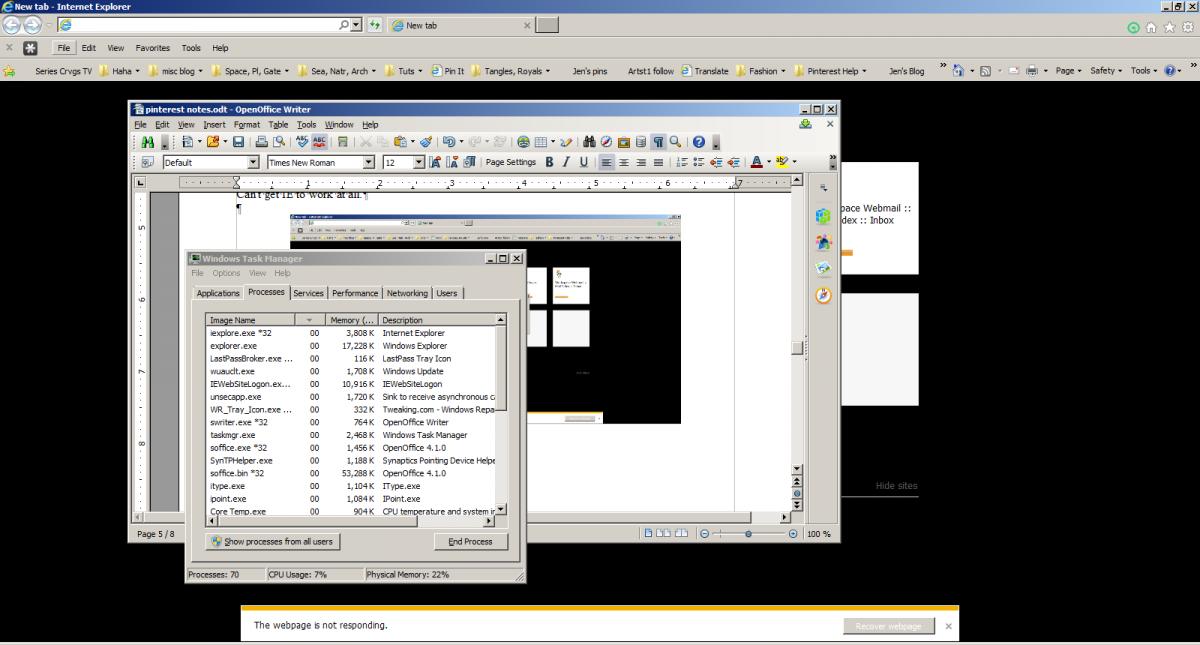1200x645 pixels.
Task: Click the Zoom magnifier icon in Writer toolbar
Action: pyautogui.click(x=675, y=143)
